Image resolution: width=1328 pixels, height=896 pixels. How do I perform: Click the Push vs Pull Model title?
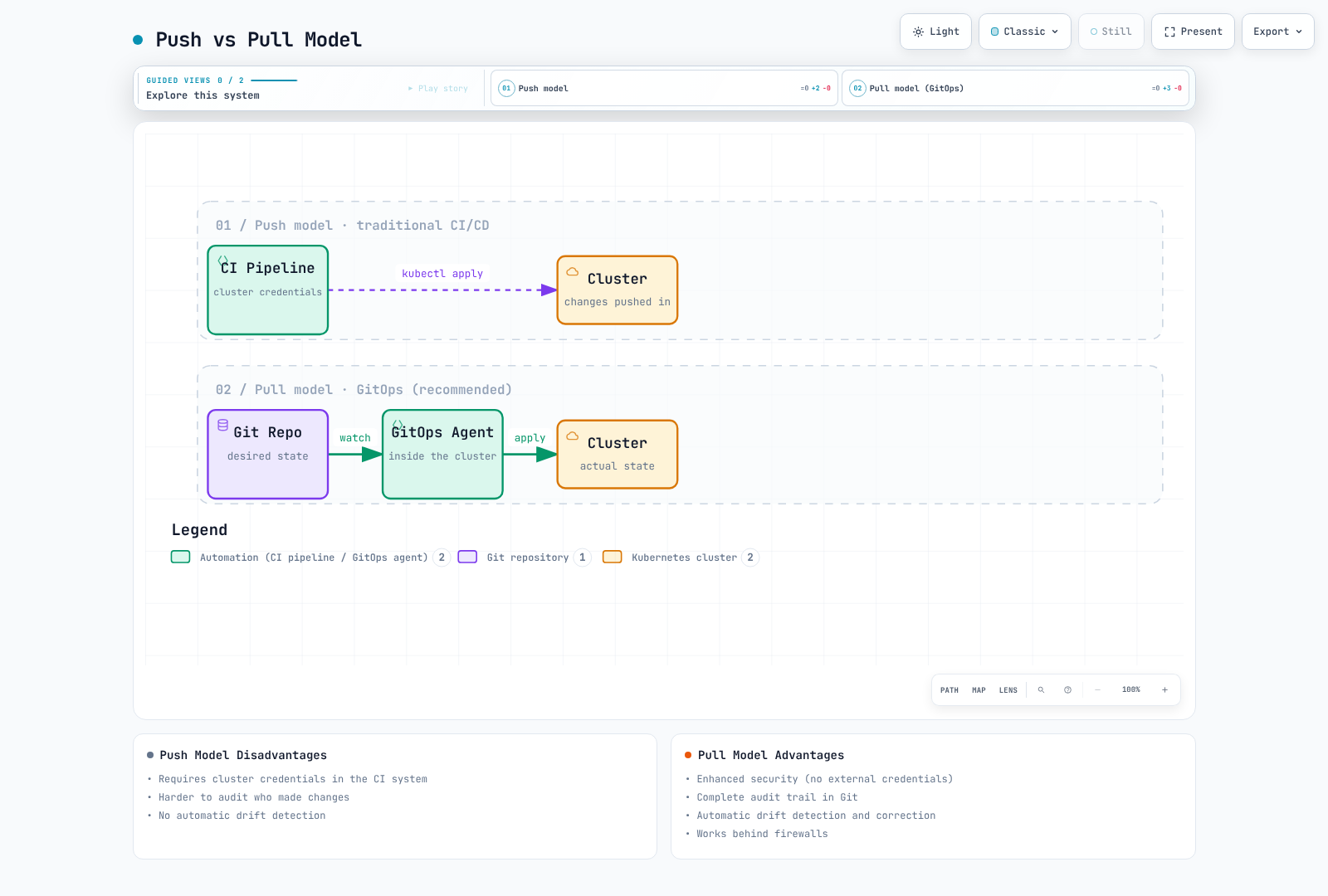point(259,40)
